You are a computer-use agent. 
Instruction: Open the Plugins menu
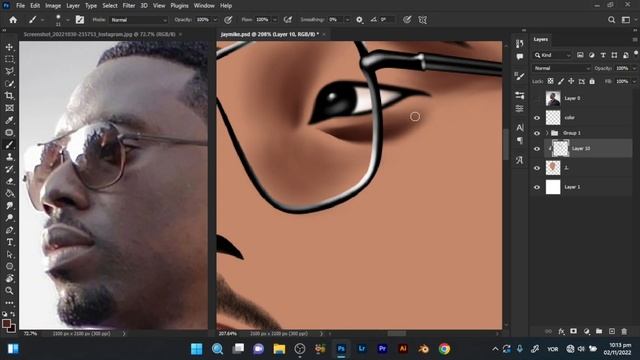point(180,6)
